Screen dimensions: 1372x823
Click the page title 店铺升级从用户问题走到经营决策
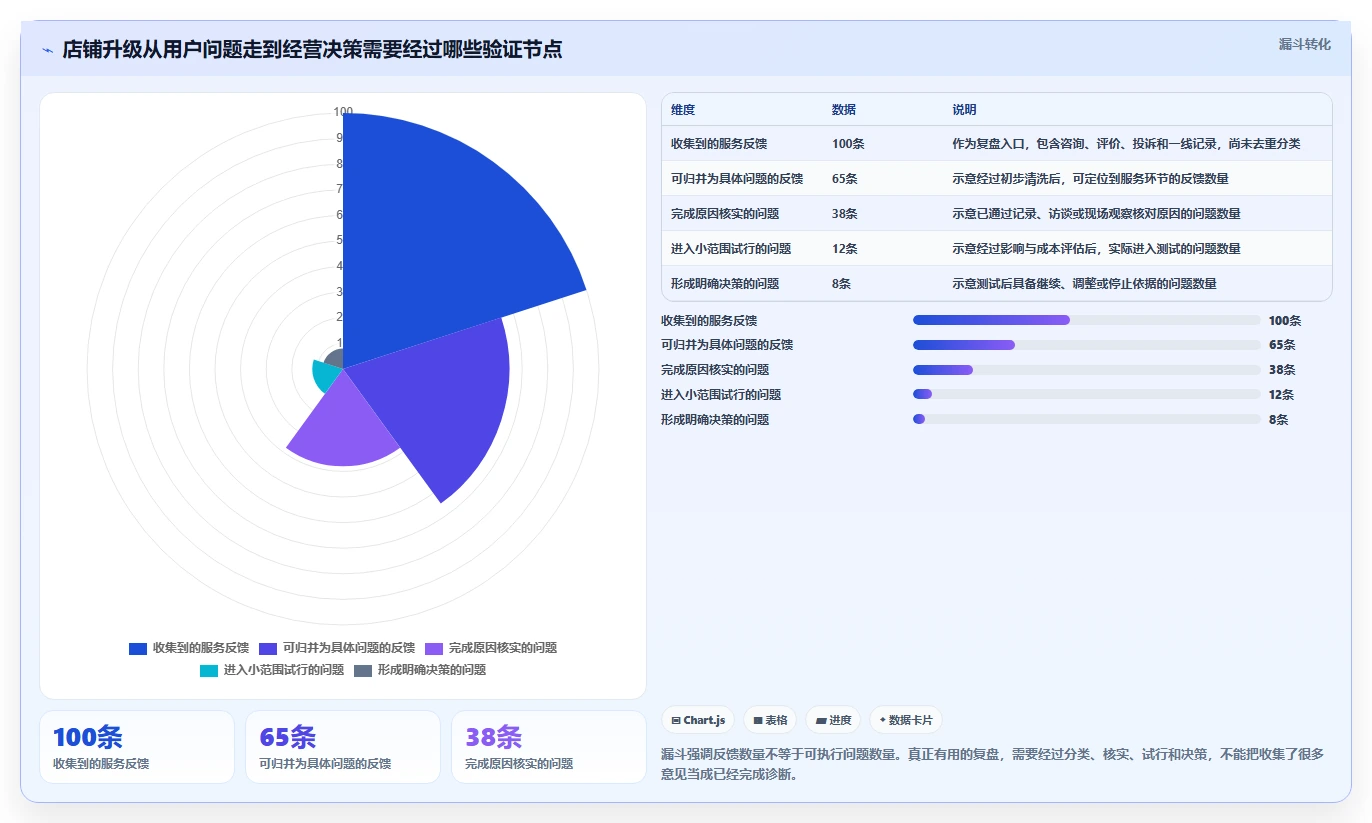click(x=312, y=49)
